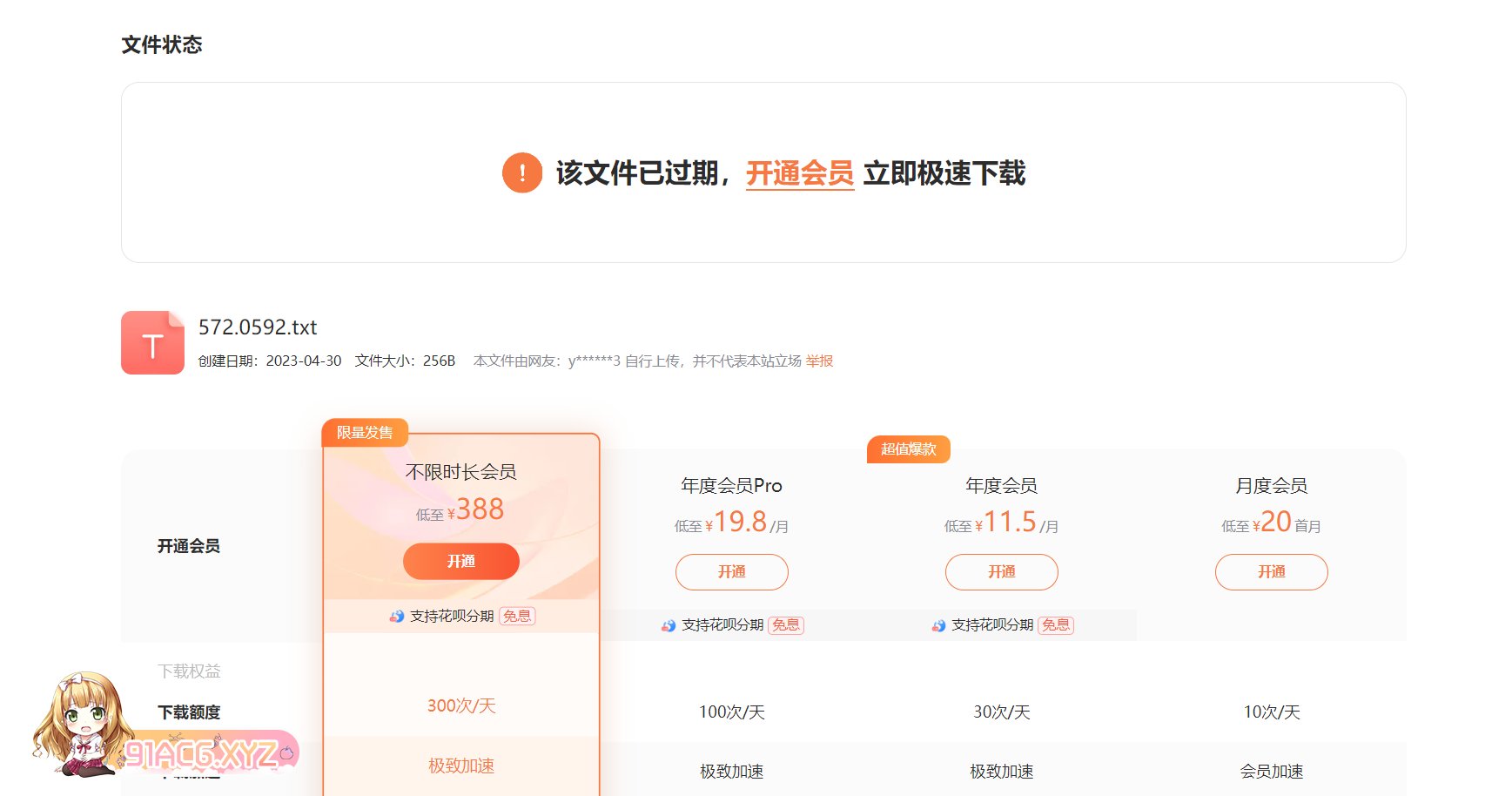Click the 限量发售 badge
Image resolution: width=1512 pixels, height=796 pixels.
[x=365, y=433]
